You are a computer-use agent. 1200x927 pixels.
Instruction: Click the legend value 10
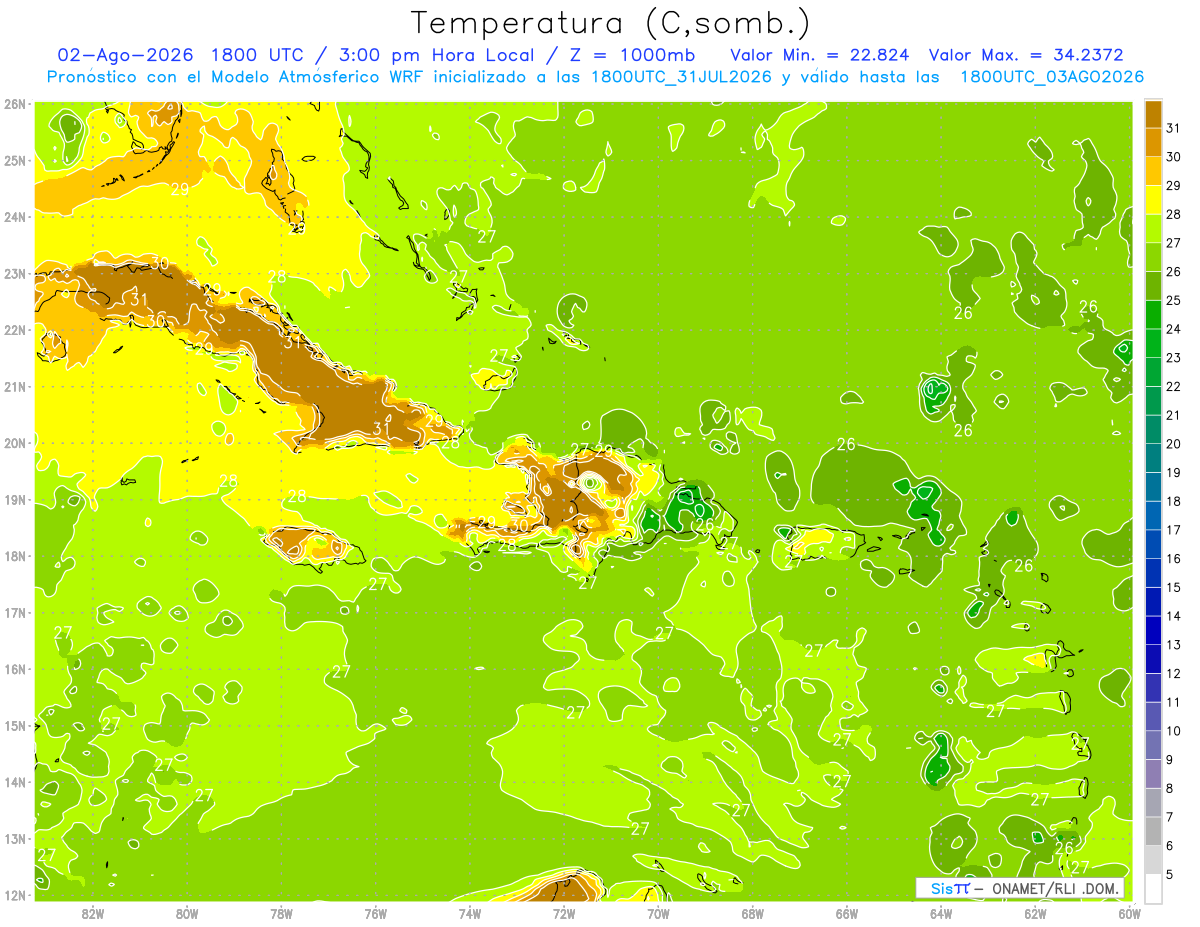(x=1173, y=732)
